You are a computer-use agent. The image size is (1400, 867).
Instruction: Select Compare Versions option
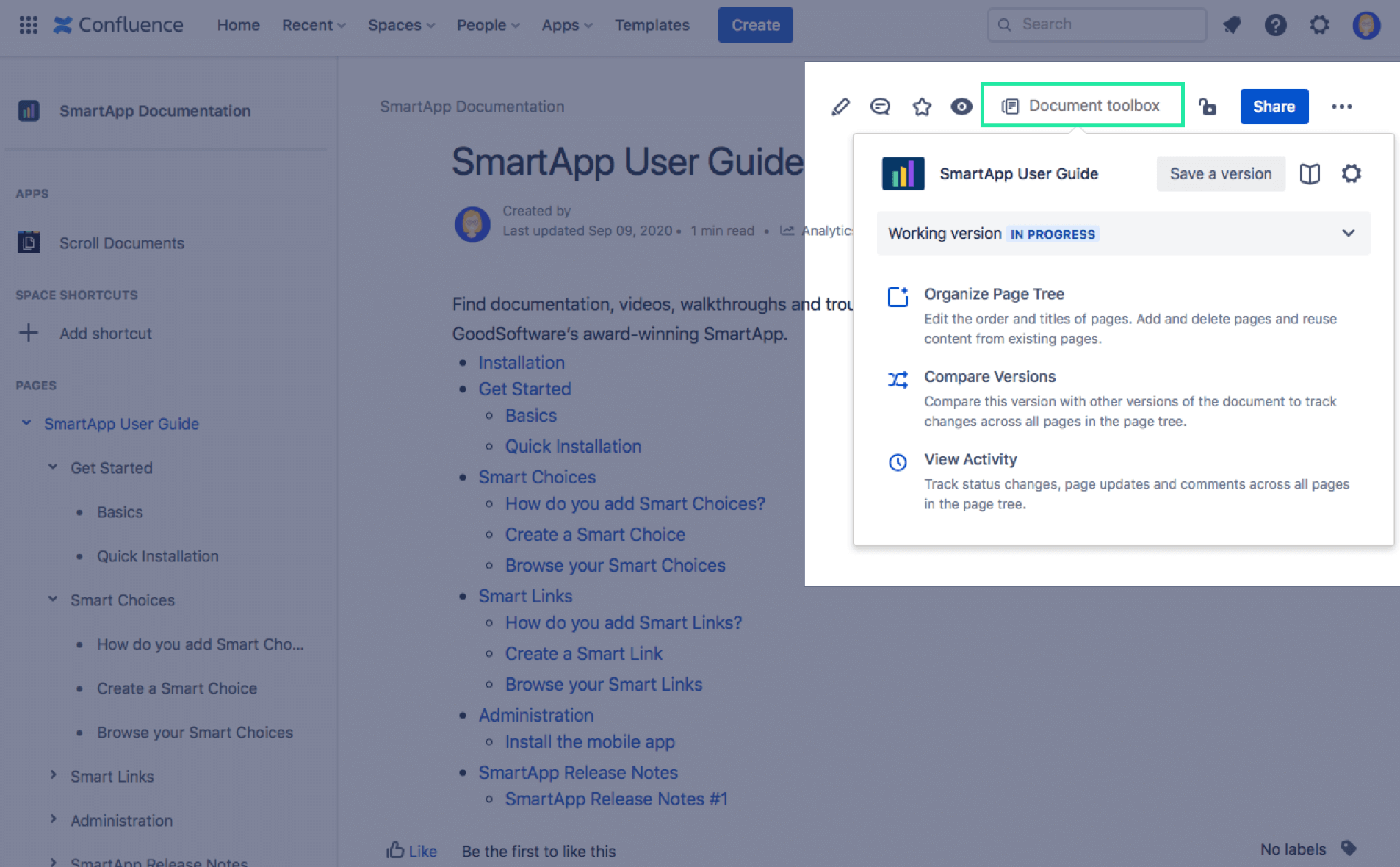tap(989, 377)
